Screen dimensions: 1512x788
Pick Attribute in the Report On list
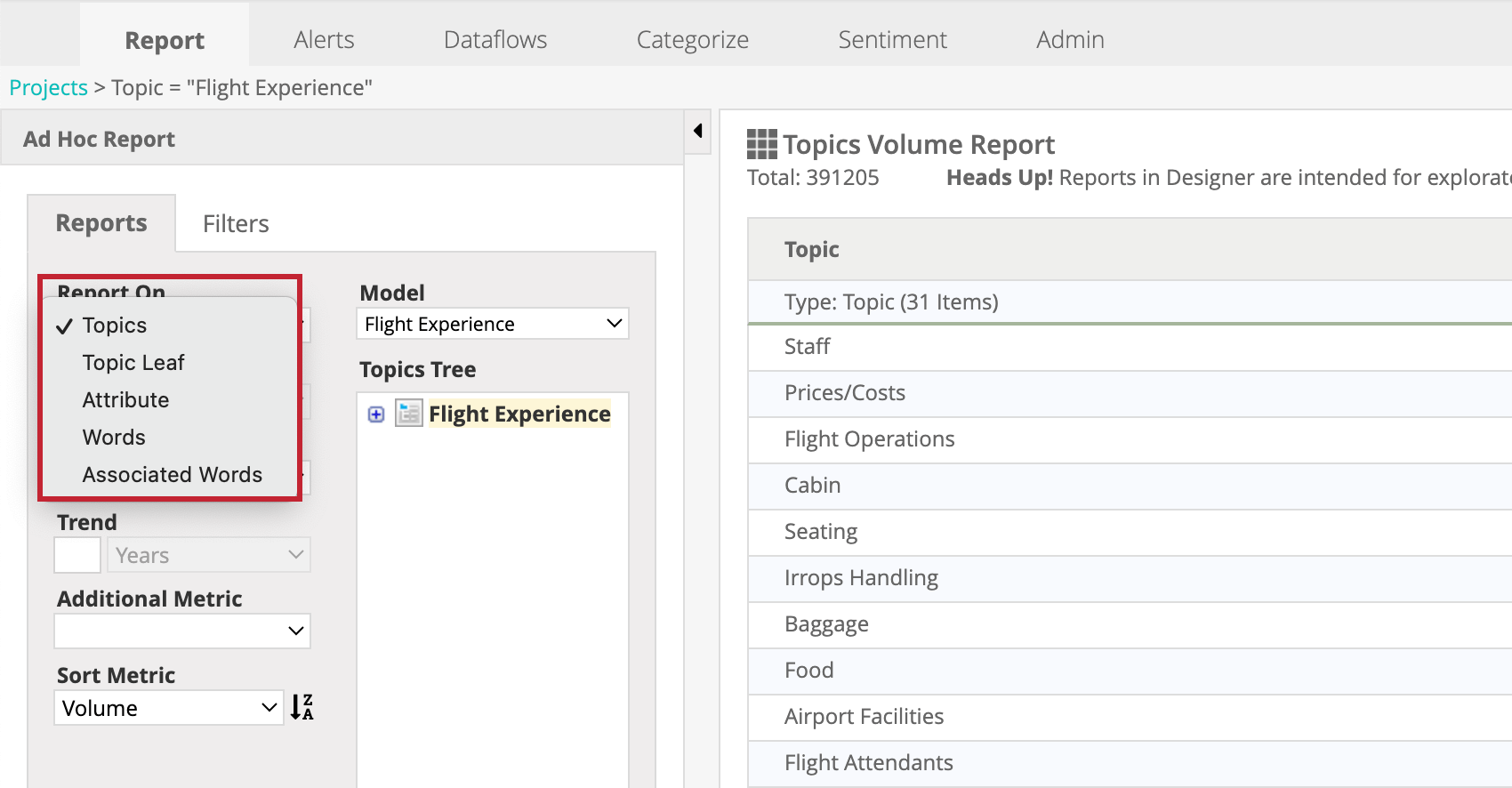(125, 400)
